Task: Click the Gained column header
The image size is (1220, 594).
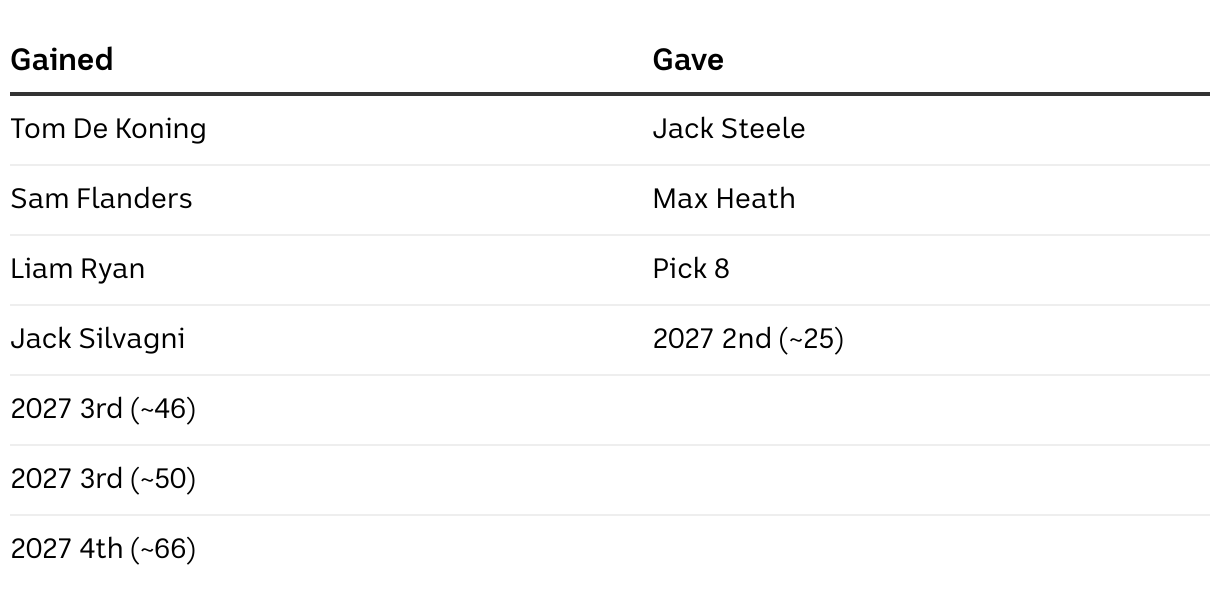Action: (61, 60)
